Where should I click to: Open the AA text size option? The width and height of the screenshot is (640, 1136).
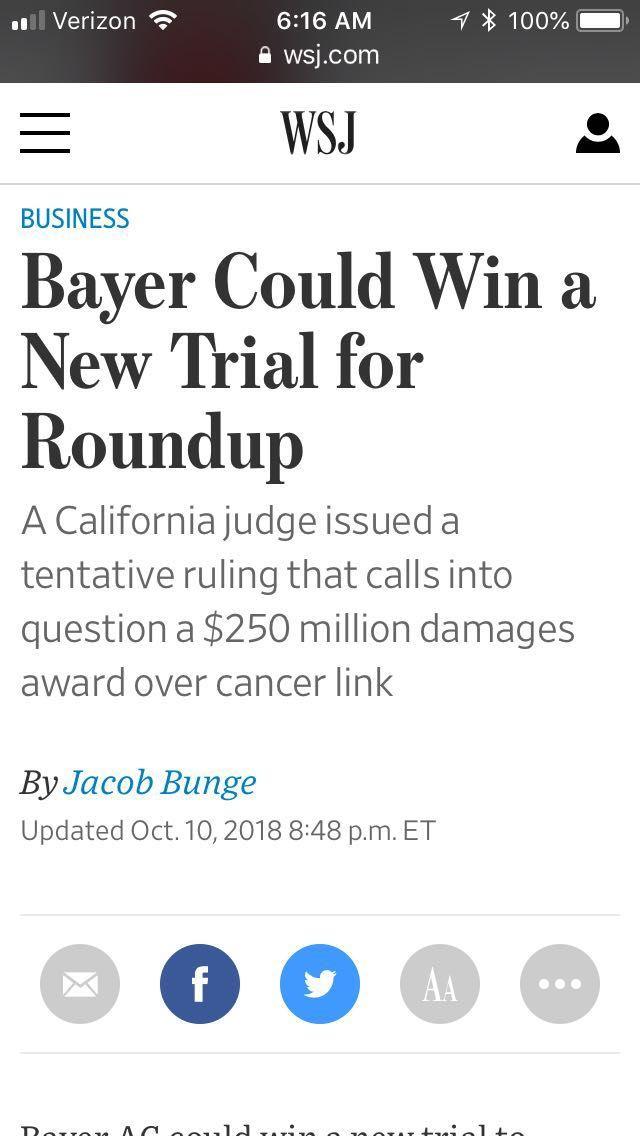click(440, 984)
